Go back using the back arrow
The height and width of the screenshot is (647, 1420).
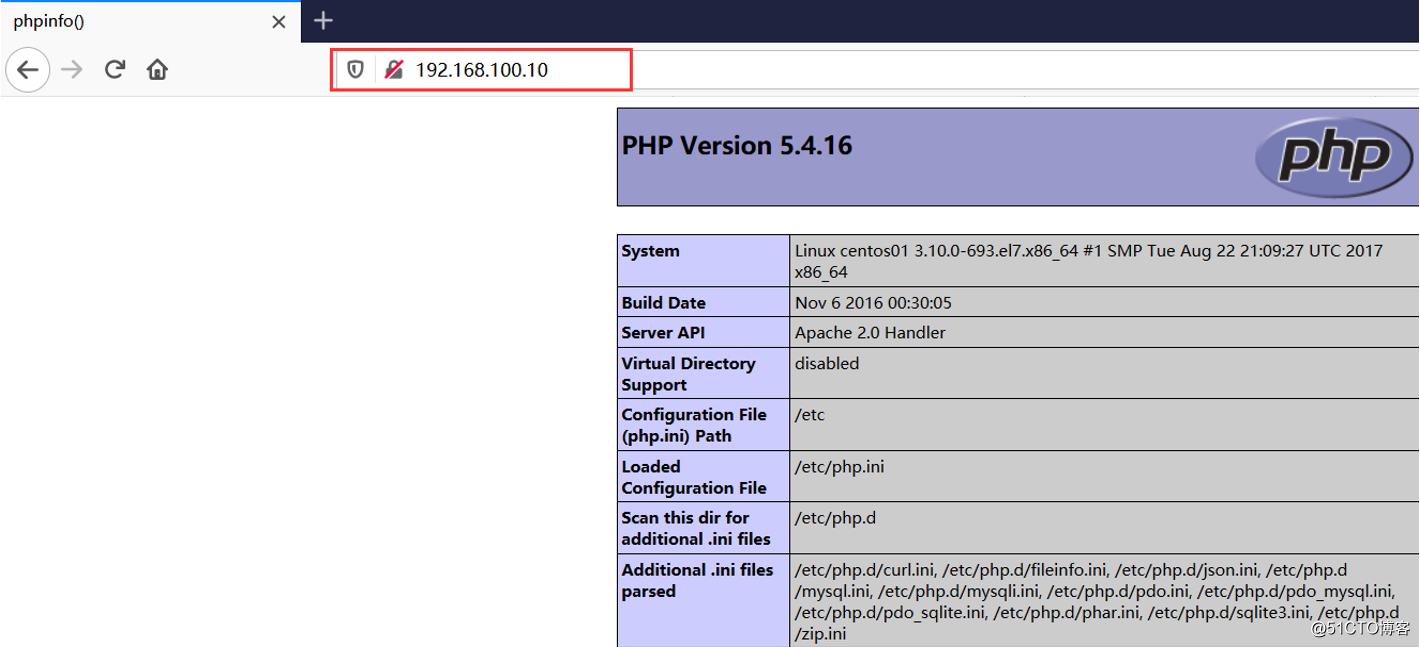pos(28,70)
